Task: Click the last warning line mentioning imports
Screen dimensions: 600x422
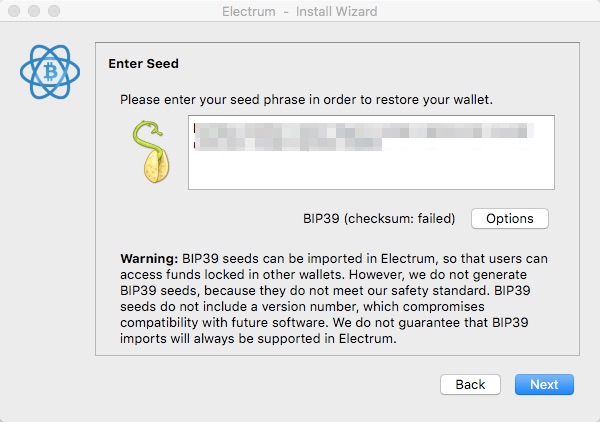Action: click(x=258, y=339)
